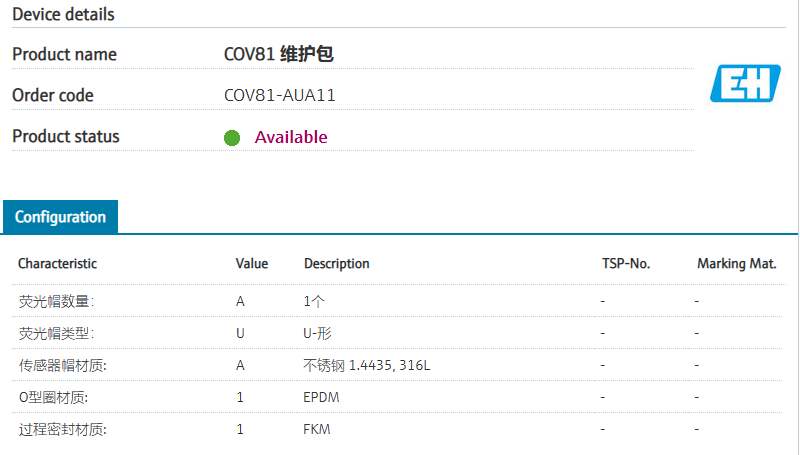
Task: Click the EPDM description cell
Action: point(321,397)
